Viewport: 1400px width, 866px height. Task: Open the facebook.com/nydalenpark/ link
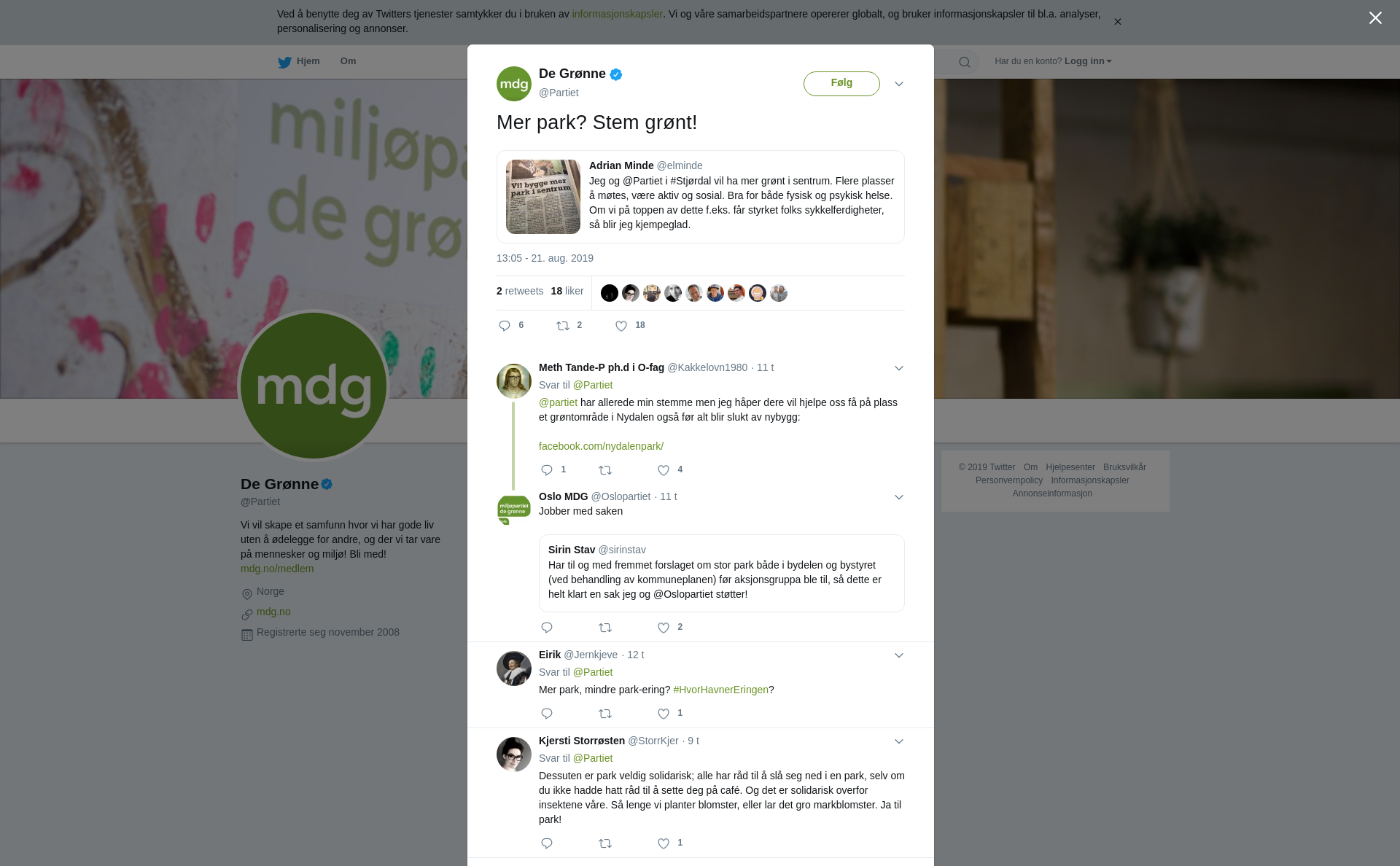tap(601, 446)
